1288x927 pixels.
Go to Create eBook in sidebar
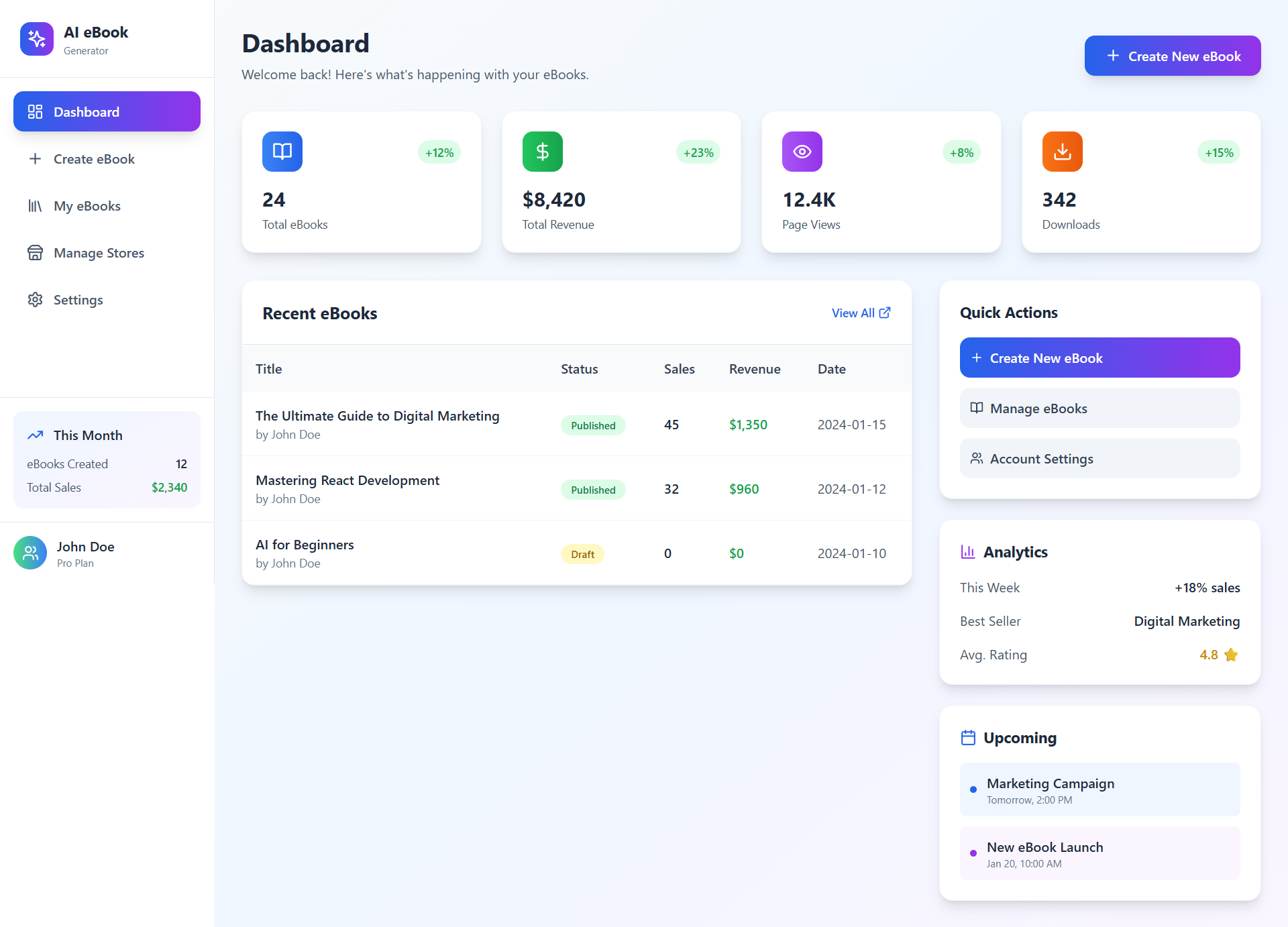[x=94, y=159]
